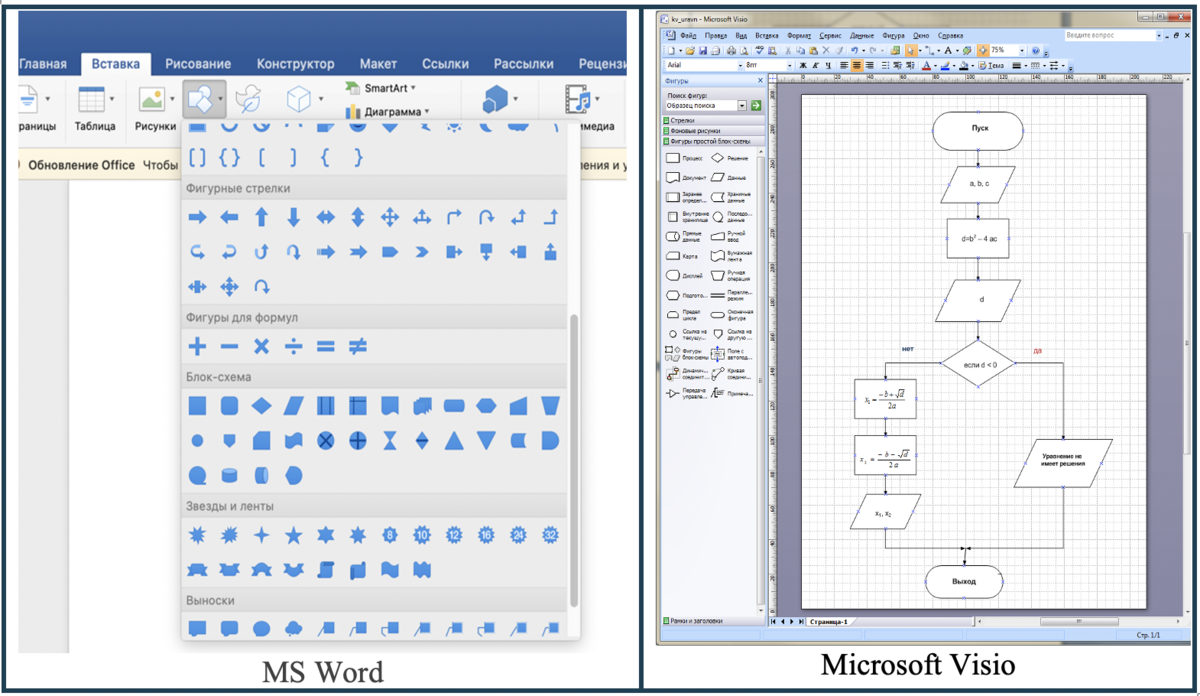Insert flowchart decision diamond in Word

coord(261,405)
